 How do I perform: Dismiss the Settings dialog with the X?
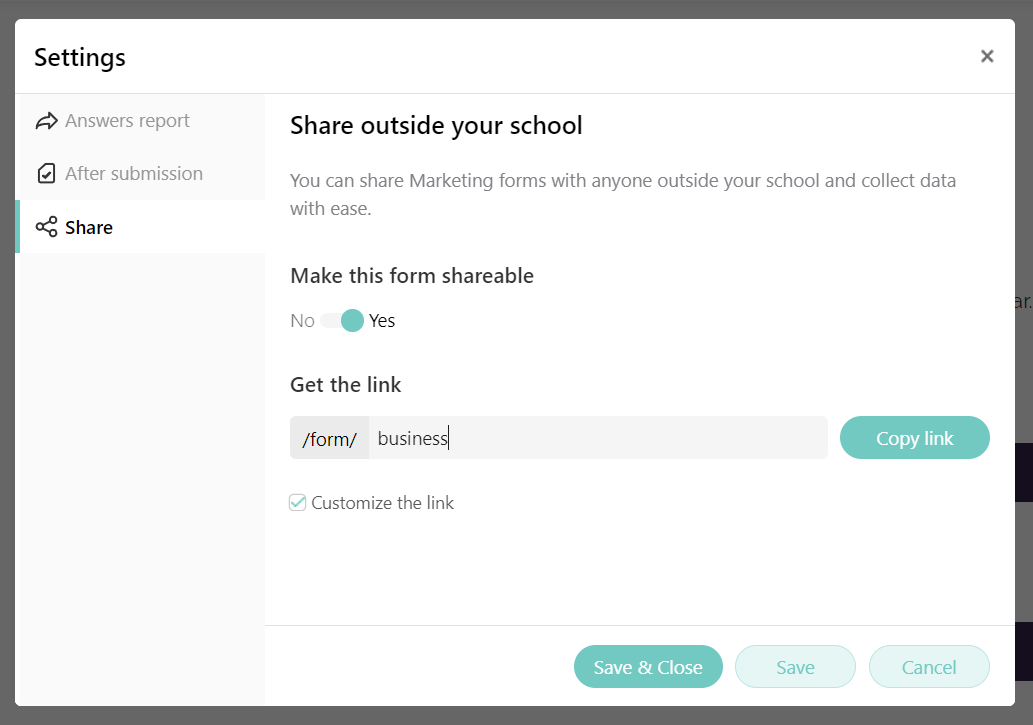pos(987,56)
